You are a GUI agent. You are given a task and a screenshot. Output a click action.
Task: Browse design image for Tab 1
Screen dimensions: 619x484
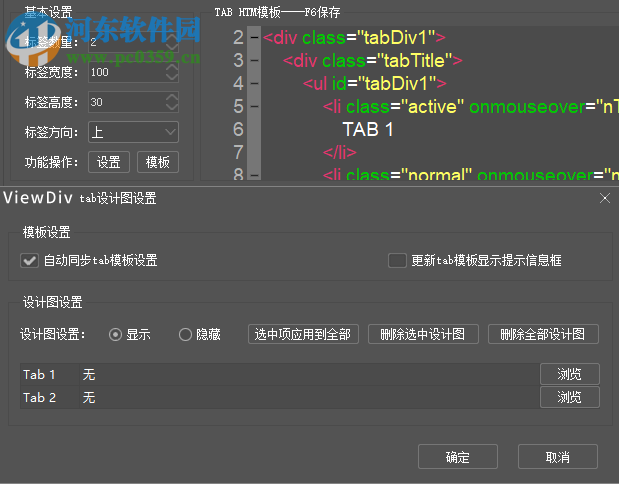click(x=570, y=374)
